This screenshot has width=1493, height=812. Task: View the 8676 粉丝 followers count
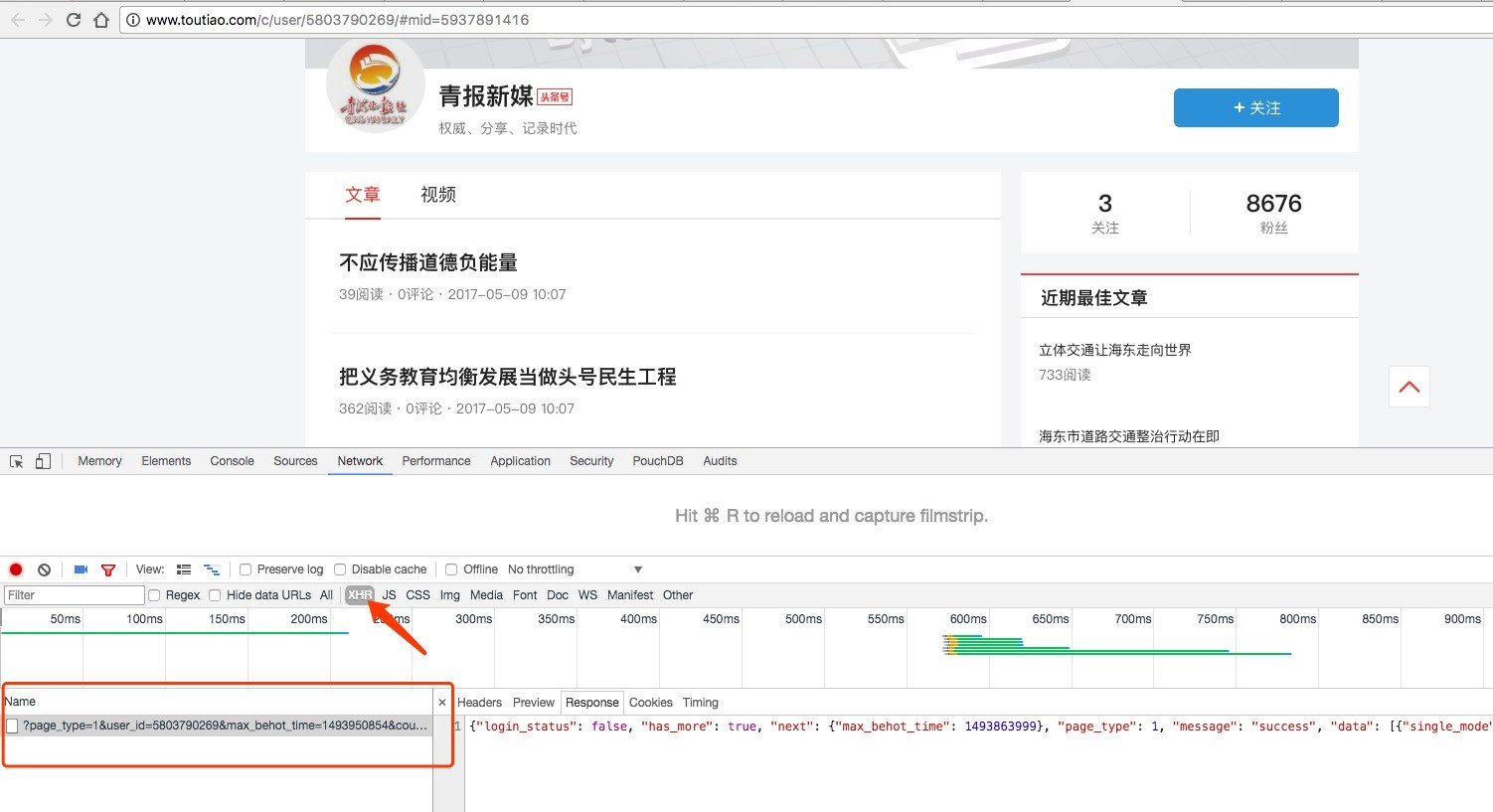[x=1273, y=213]
